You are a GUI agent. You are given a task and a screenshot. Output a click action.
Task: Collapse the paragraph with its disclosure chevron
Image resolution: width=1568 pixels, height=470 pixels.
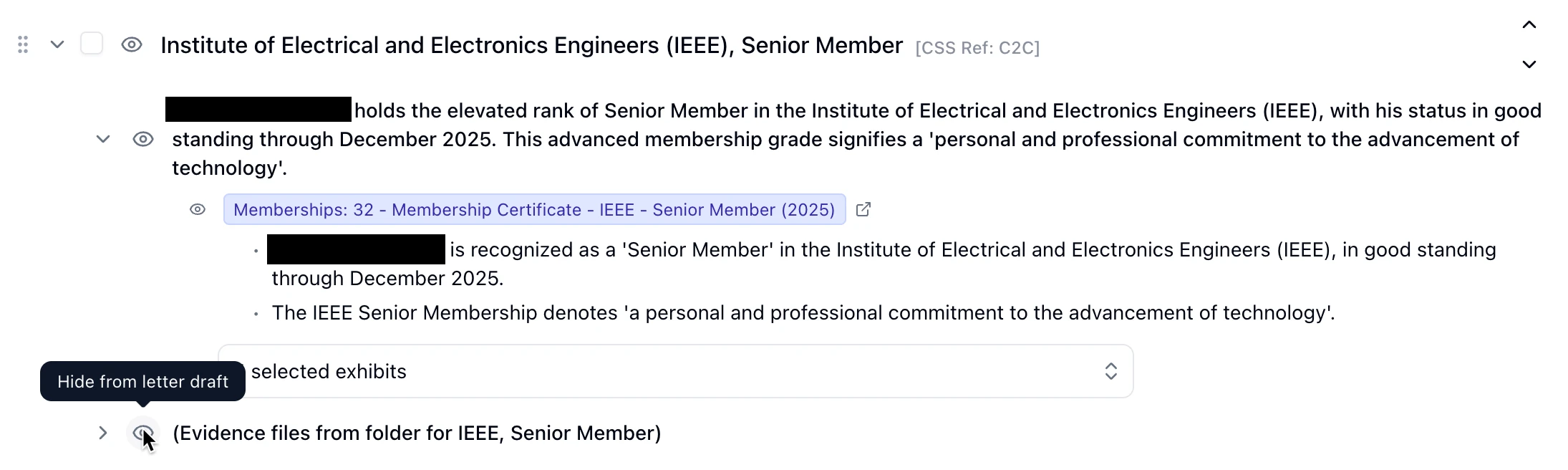pyautogui.click(x=102, y=139)
